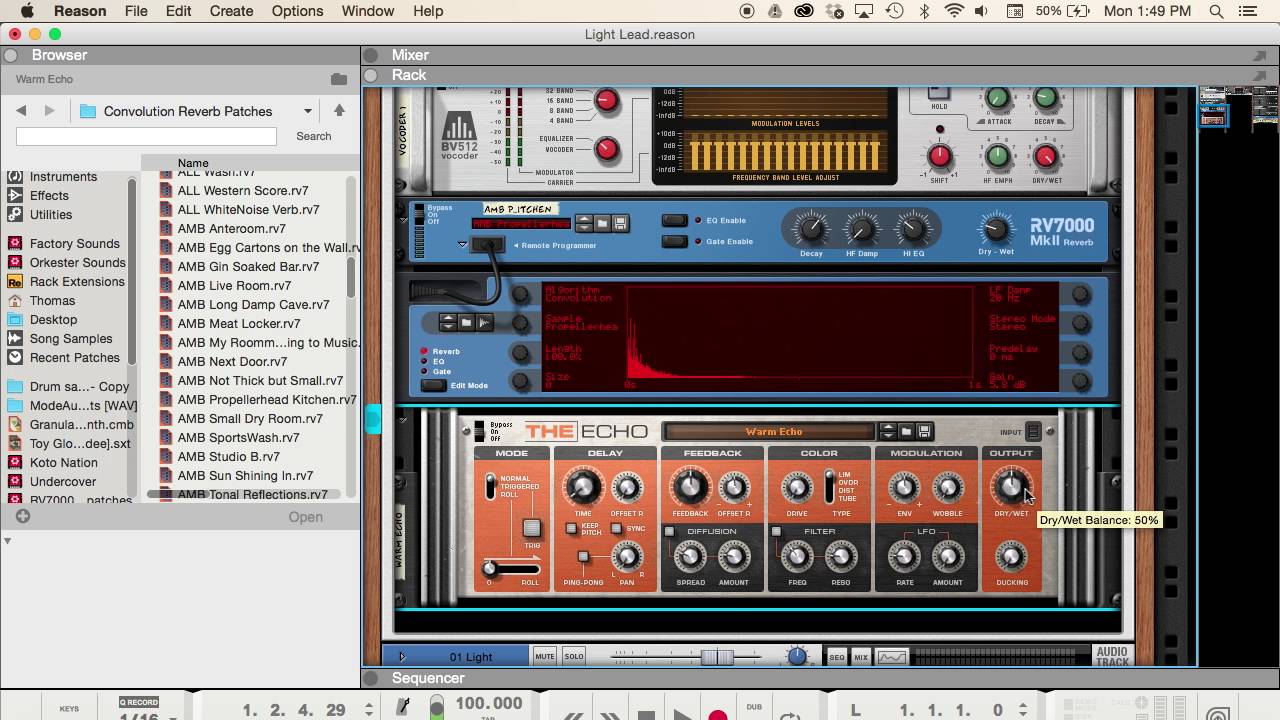
Task: Click the folder icon next to Warm Echo
Action: (339, 79)
